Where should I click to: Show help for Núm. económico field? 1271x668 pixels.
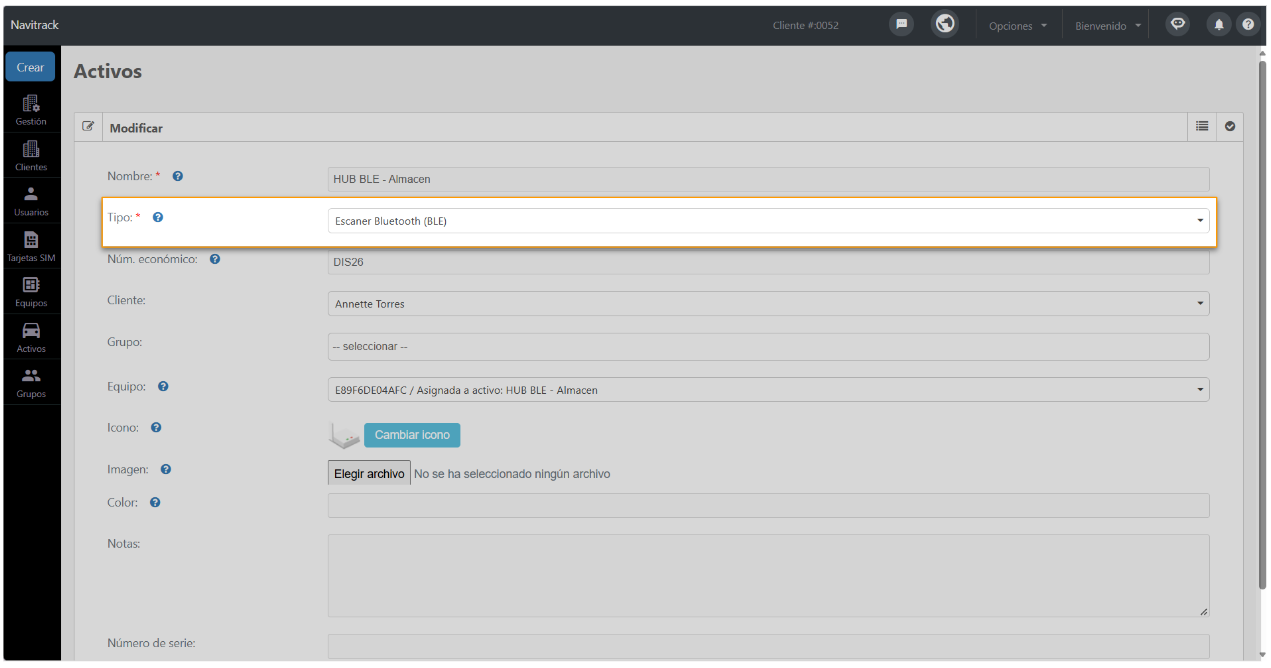[x=215, y=259]
